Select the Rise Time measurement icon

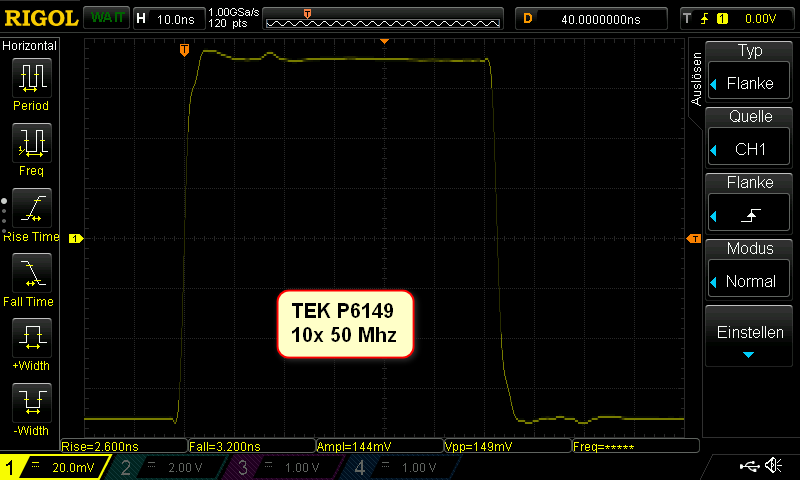pos(32,208)
